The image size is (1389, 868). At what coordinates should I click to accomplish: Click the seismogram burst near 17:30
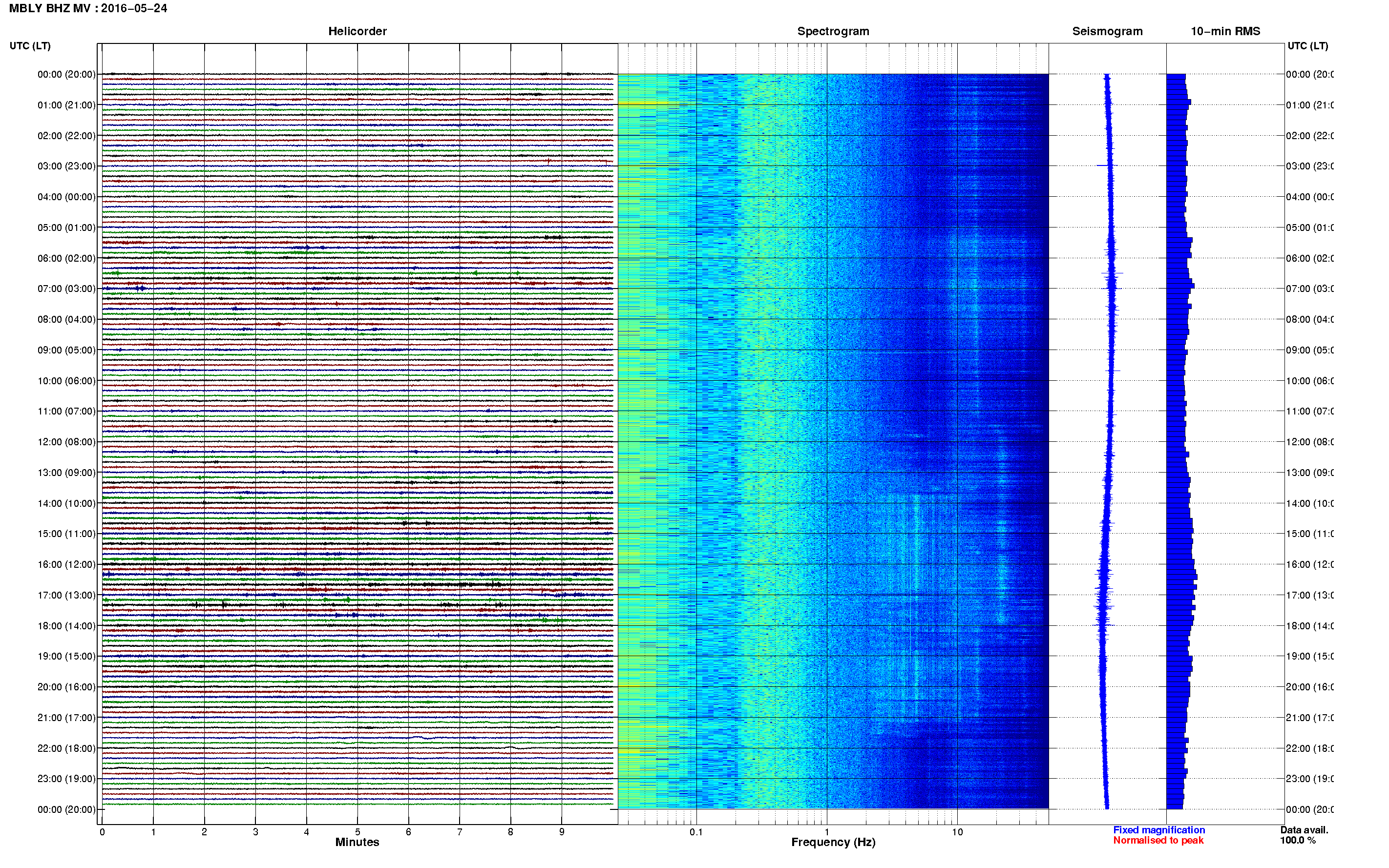pos(1103,606)
